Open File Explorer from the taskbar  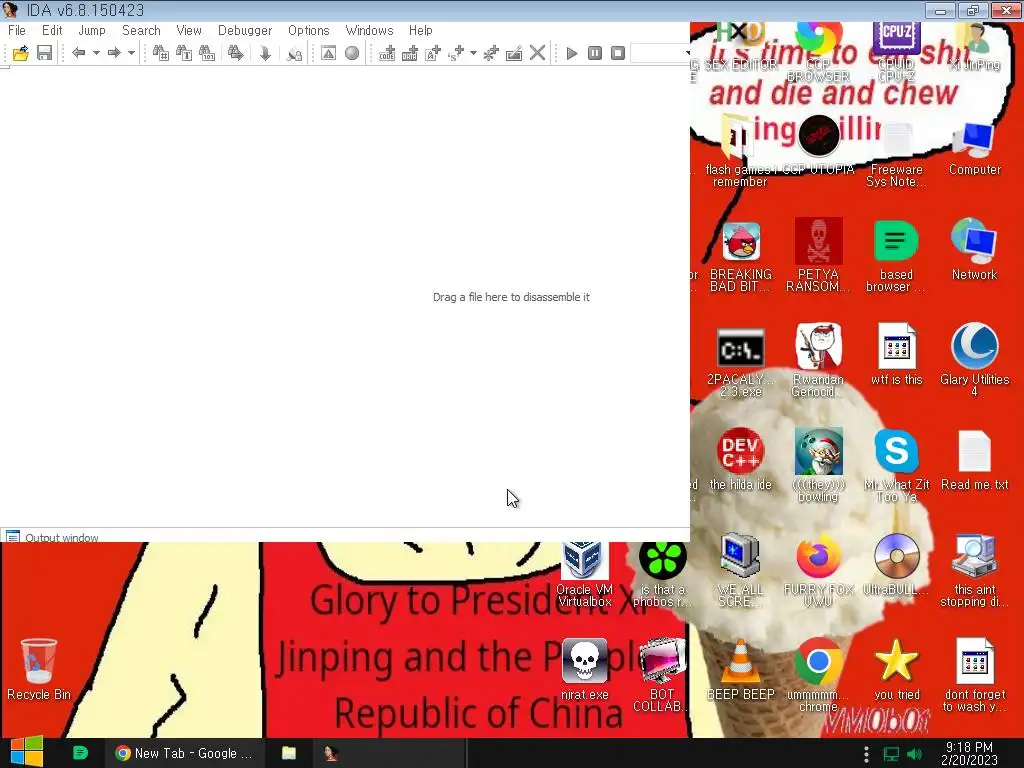tap(289, 753)
